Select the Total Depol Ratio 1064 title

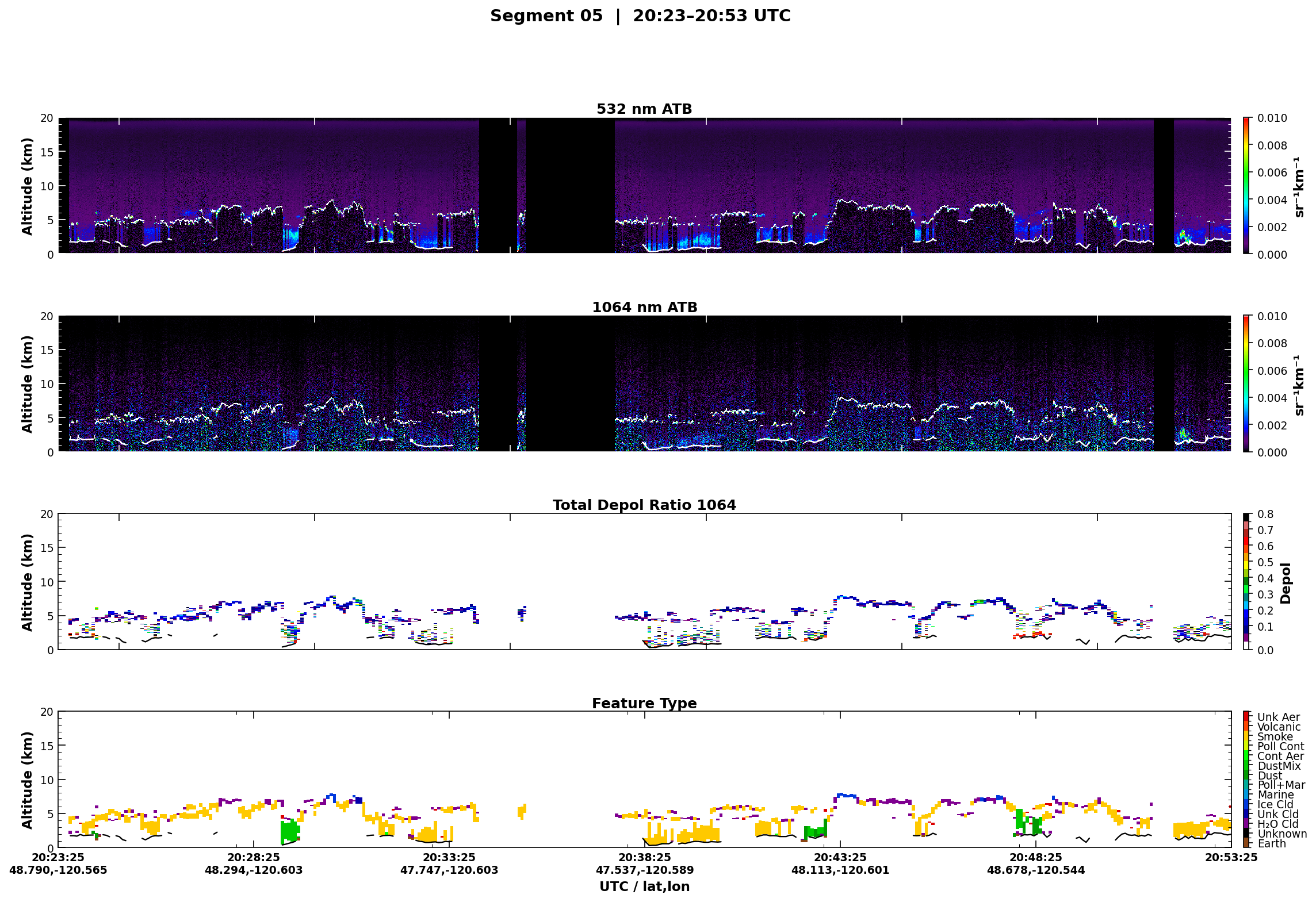(x=644, y=505)
